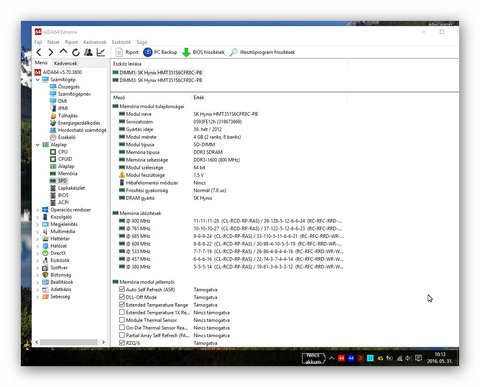Click the user silhouette toolbar icon
This screenshot has height=387, width=480.
[x=88, y=52]
